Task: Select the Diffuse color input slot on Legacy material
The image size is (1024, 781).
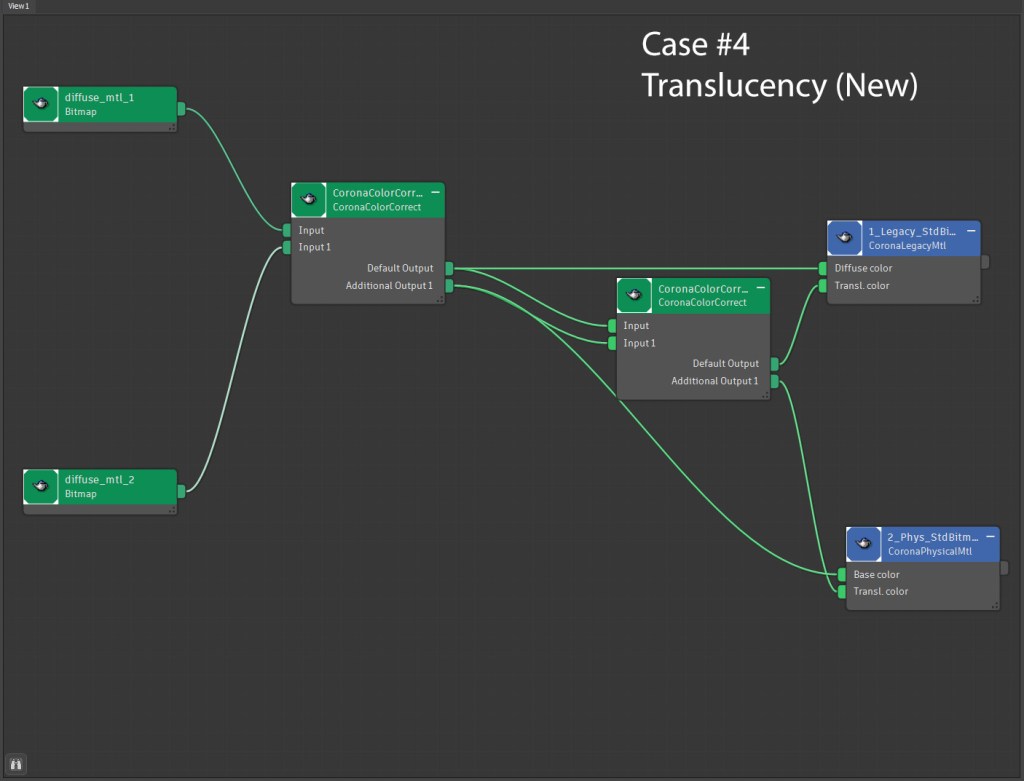Action: 823,268
